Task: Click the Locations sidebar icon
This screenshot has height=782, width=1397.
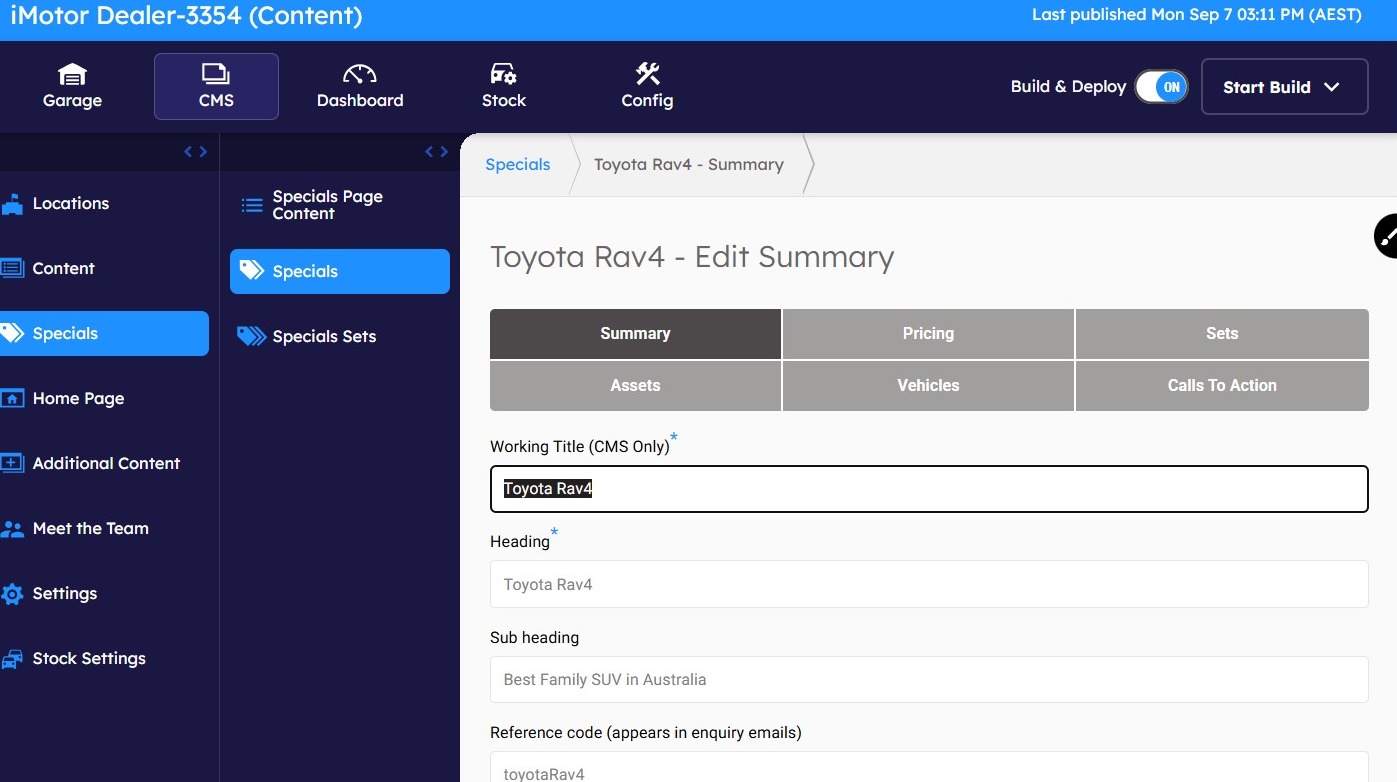Action: pyautogui.click(x=12, y=204)
